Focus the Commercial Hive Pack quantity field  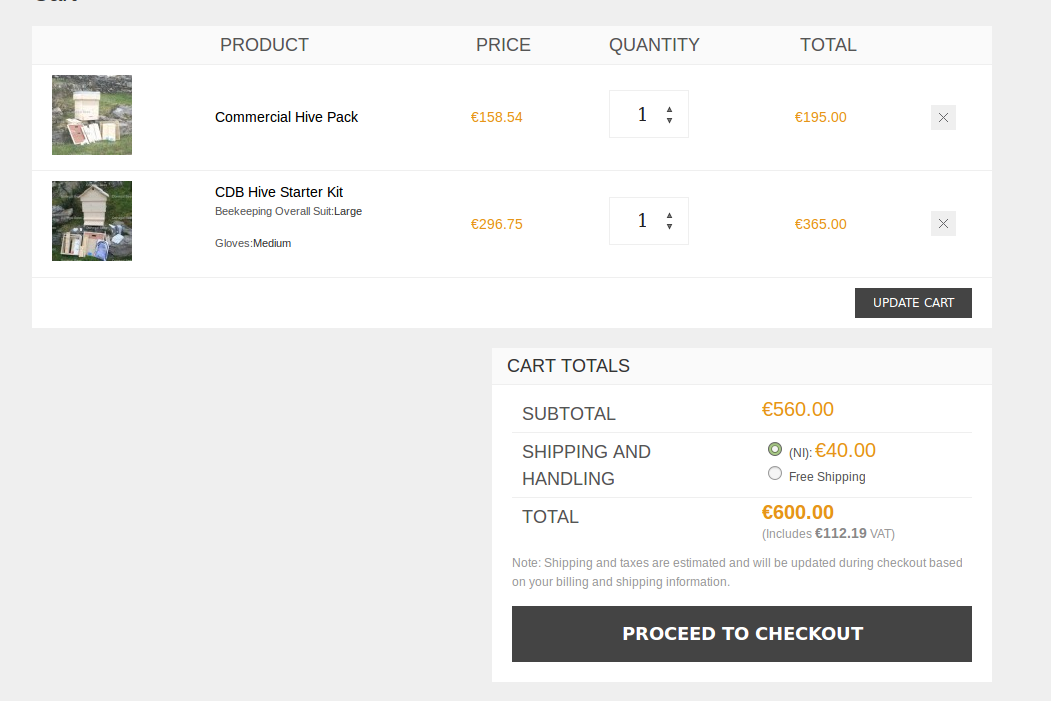coord(638,114)
